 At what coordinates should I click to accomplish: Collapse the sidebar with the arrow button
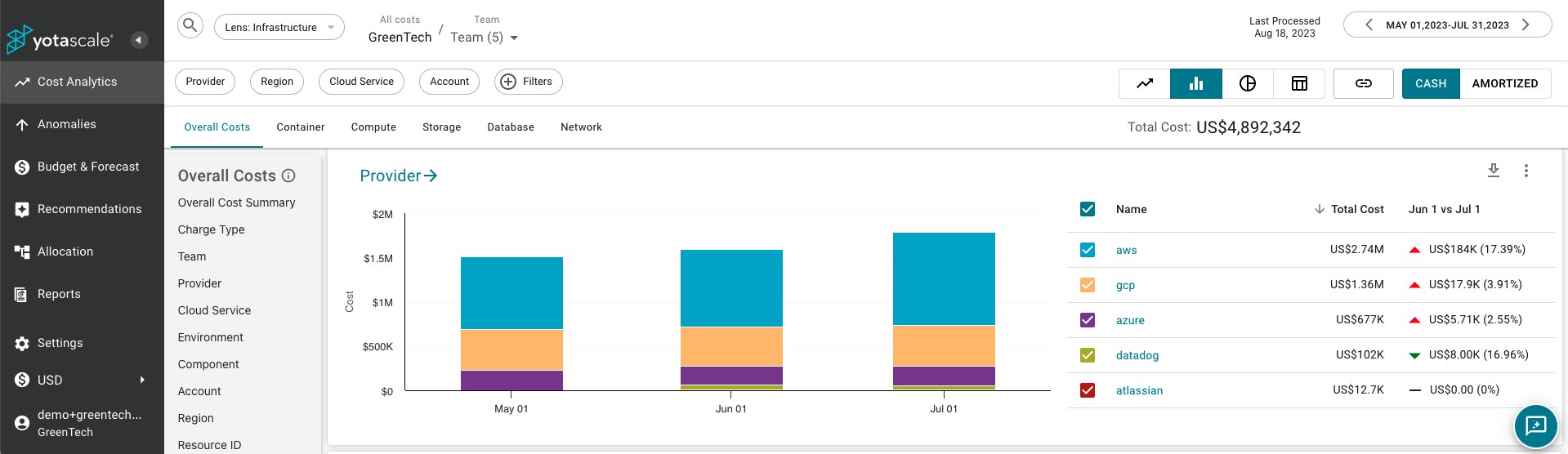[139, 40]
